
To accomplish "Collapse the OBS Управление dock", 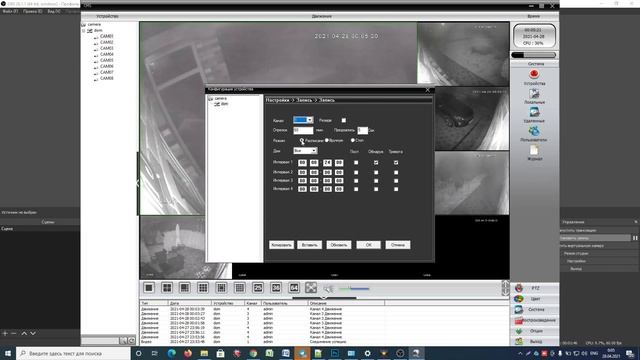I will click(636, 222).
